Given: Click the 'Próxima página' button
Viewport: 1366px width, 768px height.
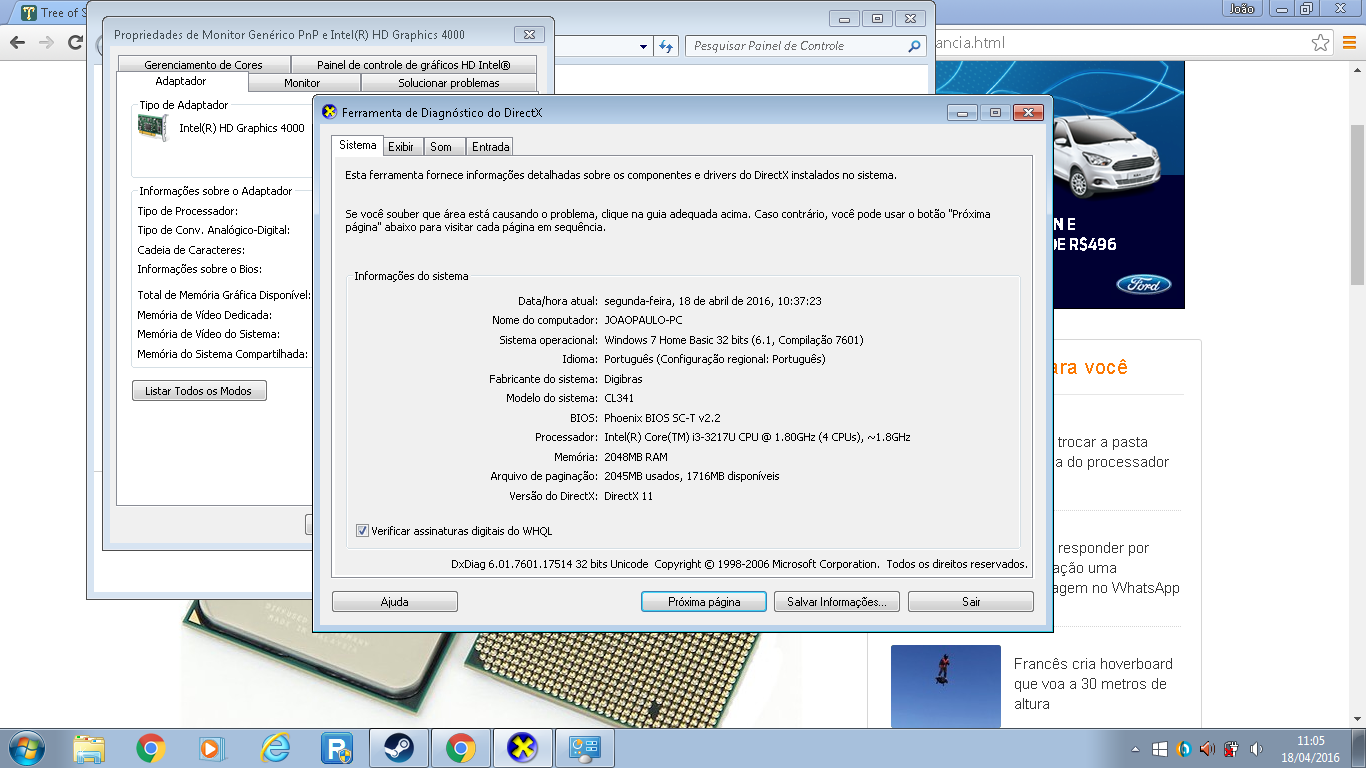Looking at the screenshot, I should (x=704, y=602).
